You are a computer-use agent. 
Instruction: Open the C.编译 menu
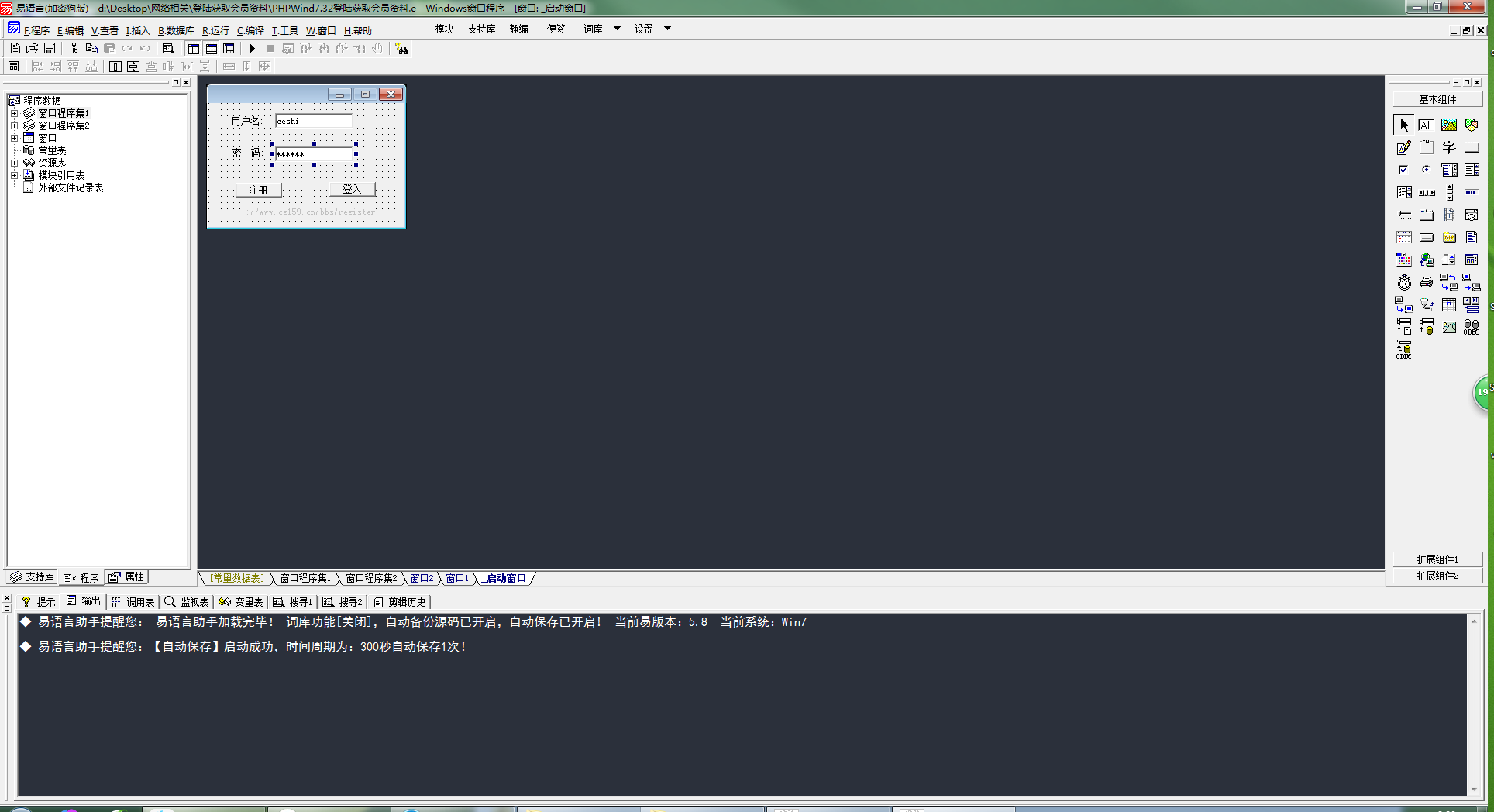250,30
